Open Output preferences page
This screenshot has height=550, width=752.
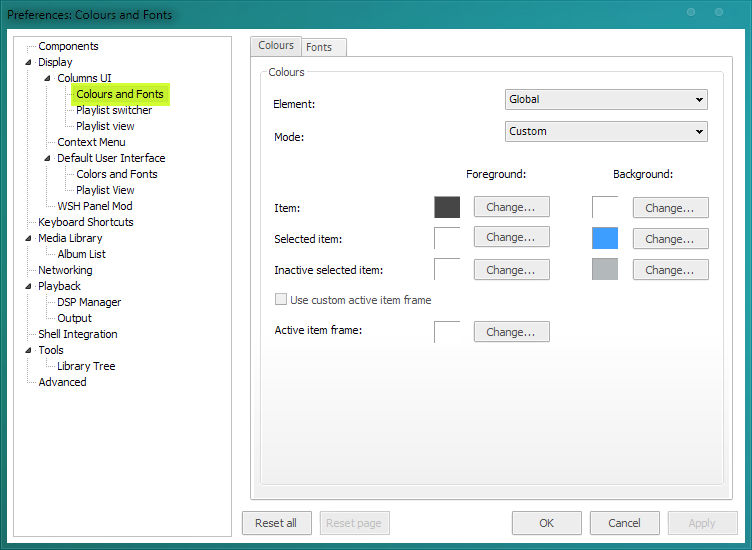pos(74,318)
